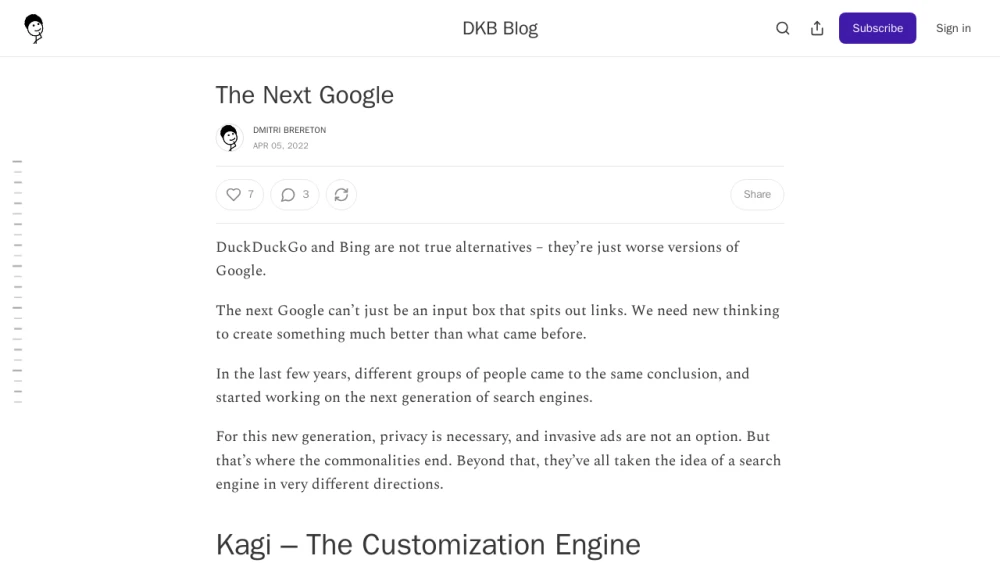Click a middle table-of-contents marker on left rail
The image size is (1000, 563).
coord(17,277)
